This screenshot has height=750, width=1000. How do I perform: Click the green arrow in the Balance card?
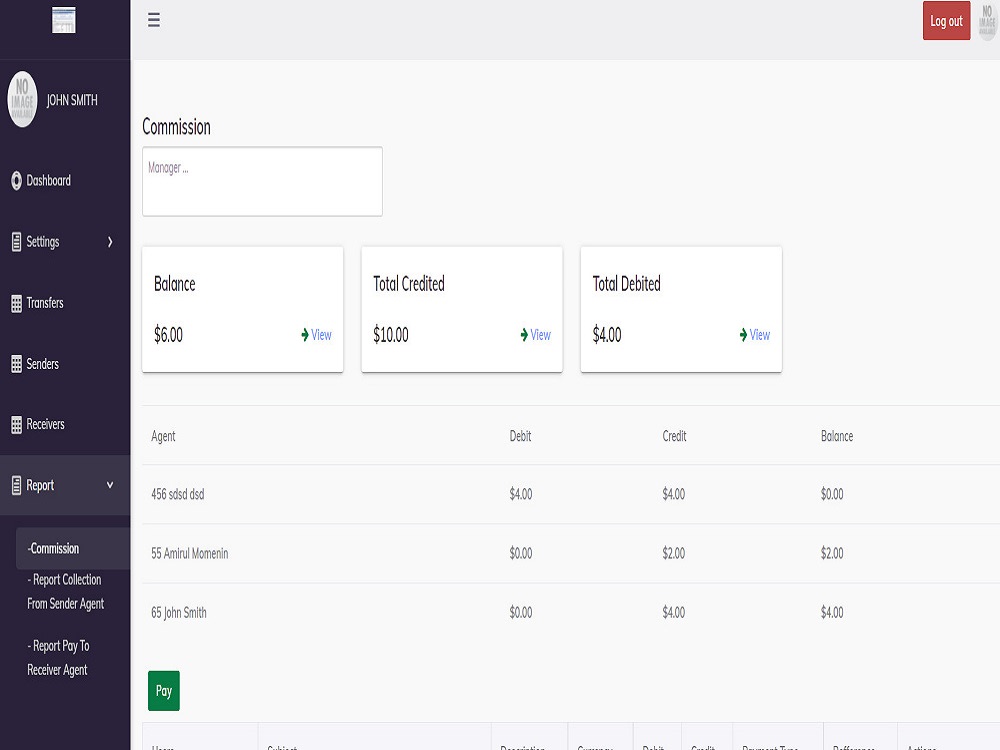click(x=305, y=335)
